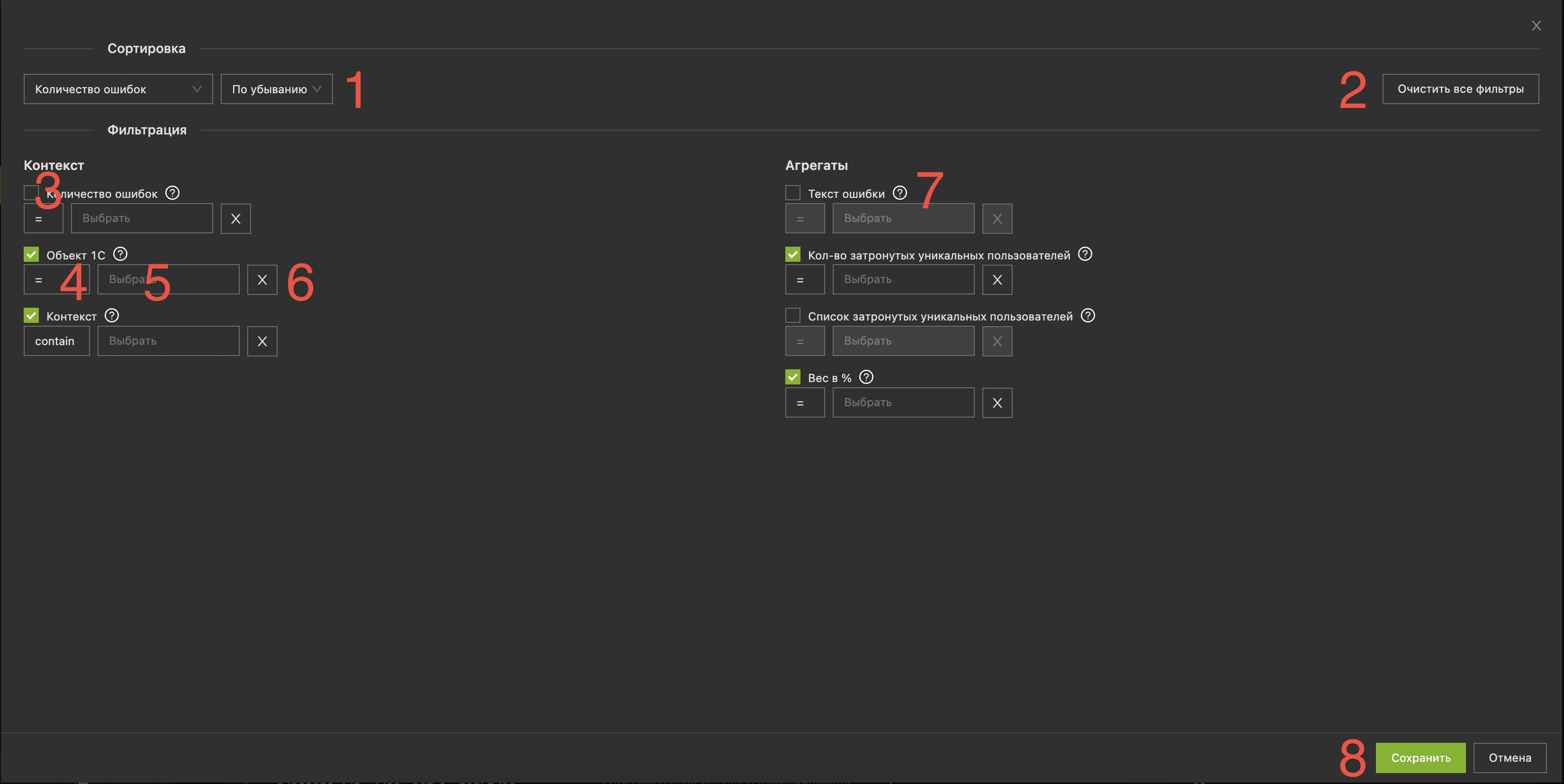Image resolution: width=1564 pixels, height=784 pixels.
Task: Click the green Сохранить button
Action: (1420, 758)
